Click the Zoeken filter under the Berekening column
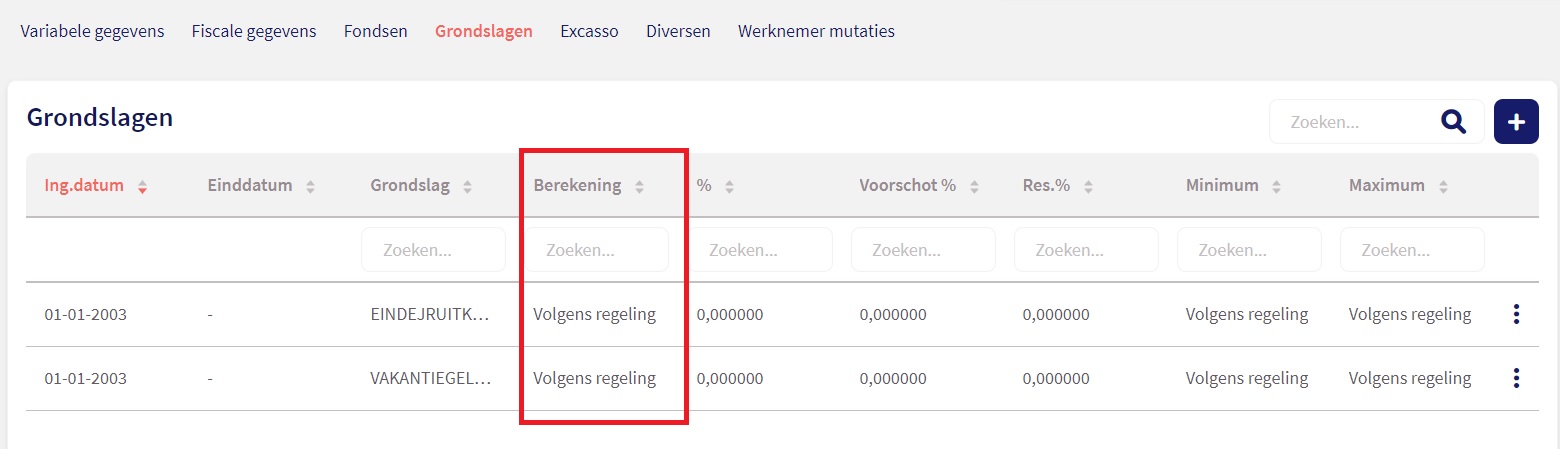1560x449 pixels. click(x=597, y=250)
